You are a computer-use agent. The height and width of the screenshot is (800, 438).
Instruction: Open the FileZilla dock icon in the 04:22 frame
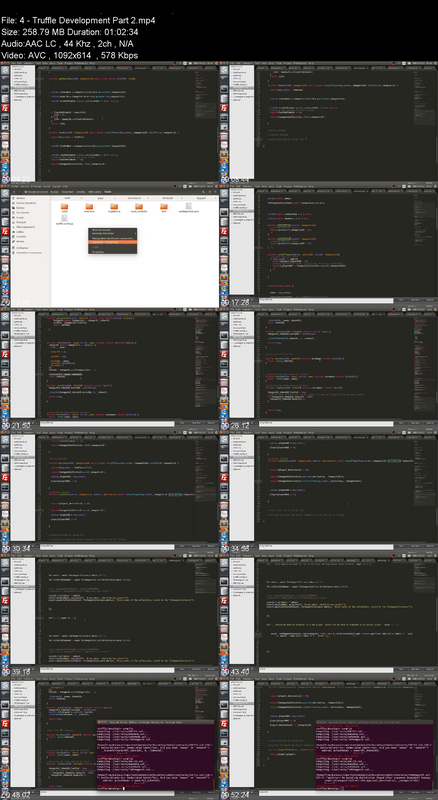pyautogui.click(x=5, y=108)
